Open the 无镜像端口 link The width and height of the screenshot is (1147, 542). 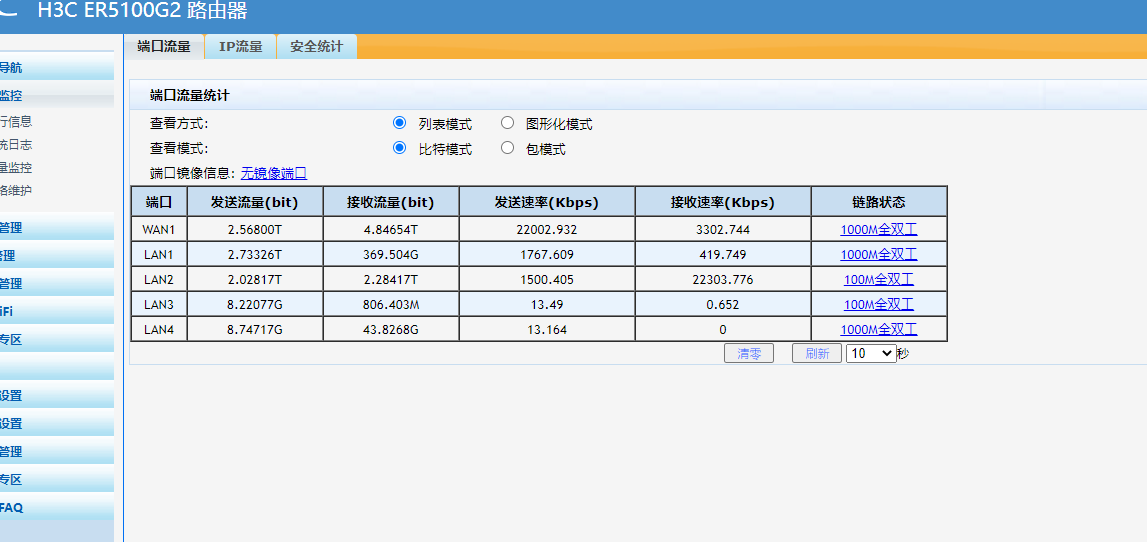point(274,173)
